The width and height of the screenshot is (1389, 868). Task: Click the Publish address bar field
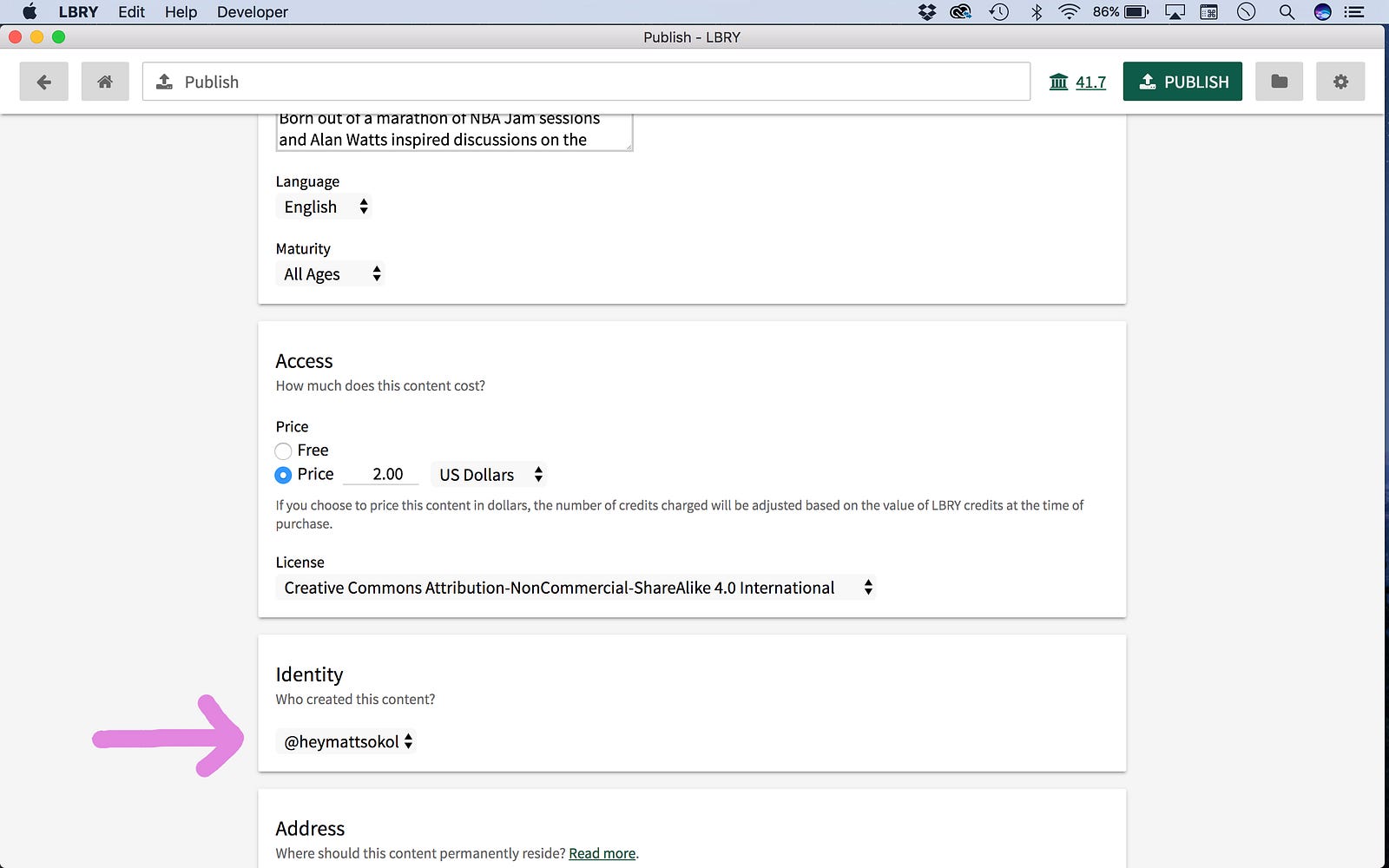[586, 82]
